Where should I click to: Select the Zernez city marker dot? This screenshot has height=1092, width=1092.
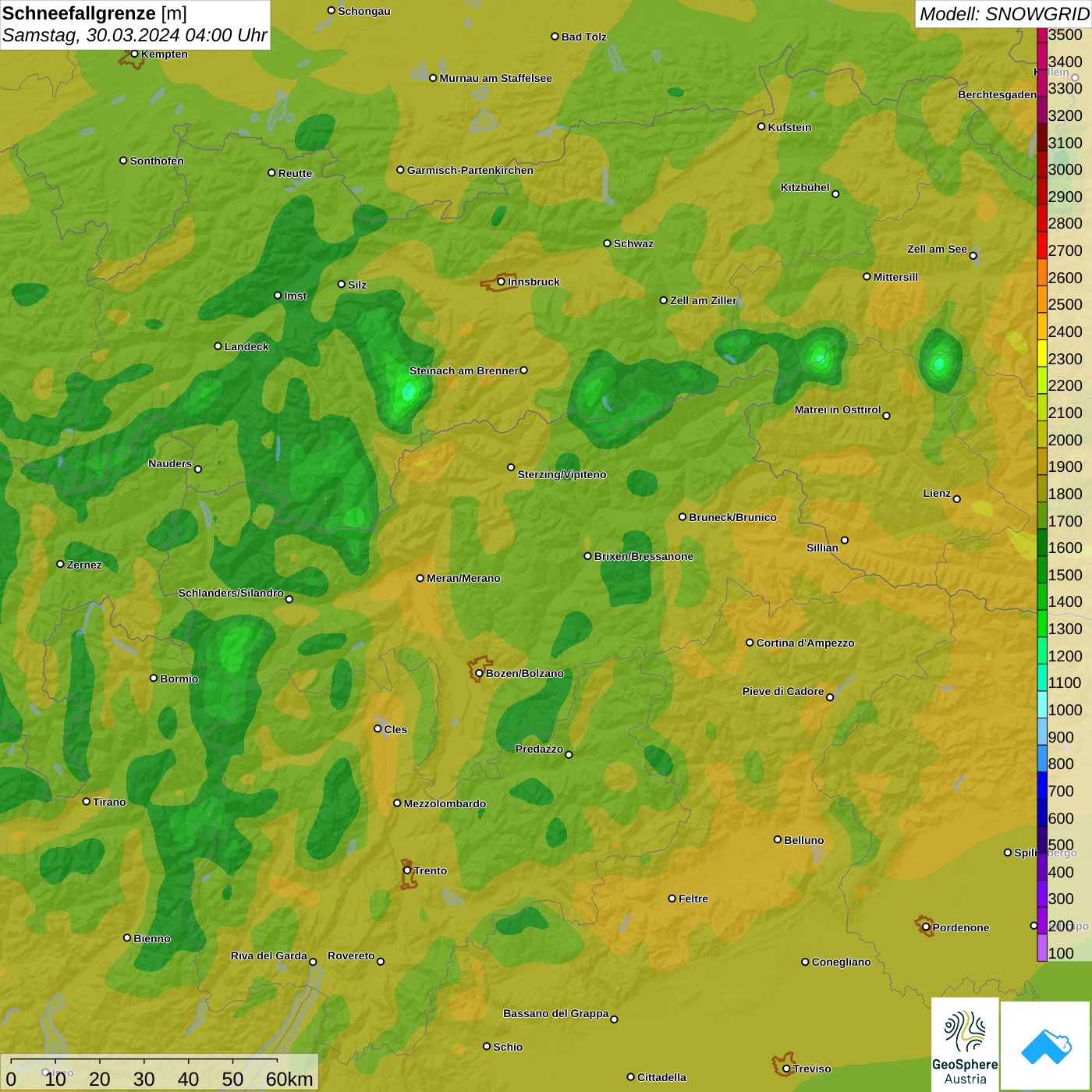tap(60, 564)
